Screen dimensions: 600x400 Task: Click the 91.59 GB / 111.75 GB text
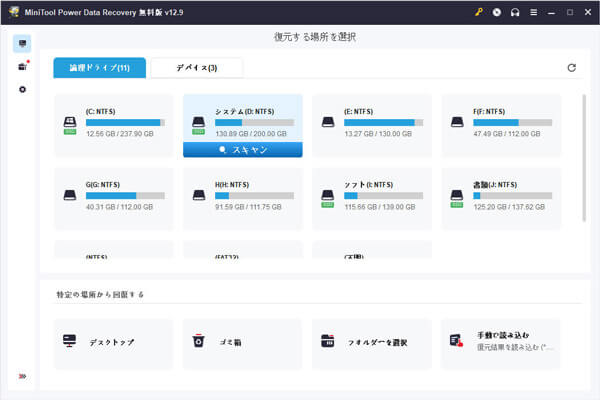(248, 207)
